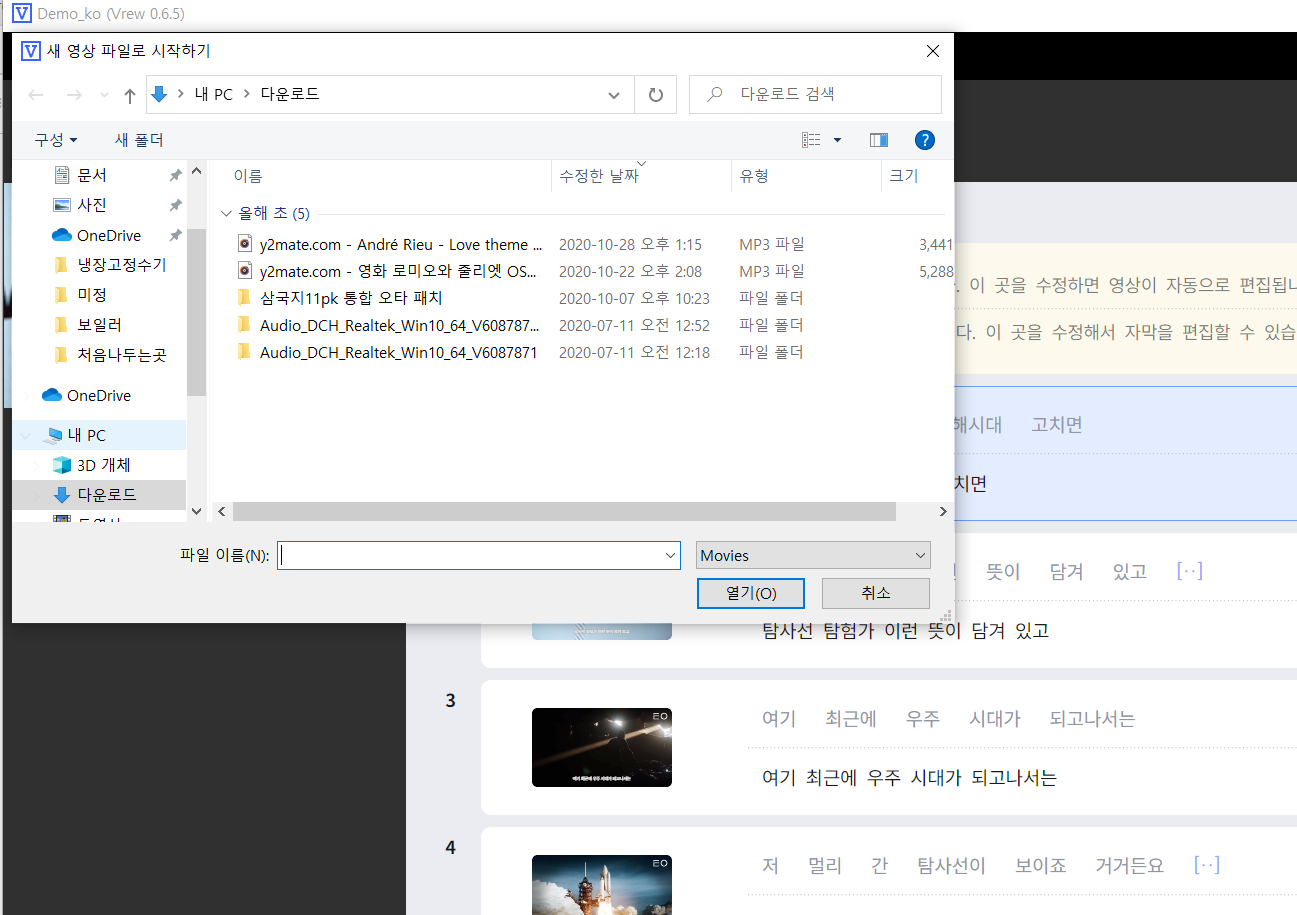The width and height of the screenshot is (1297, 915).
Task: Open the 냉장고정수기 folder in sidebar
Action: pyautogui.click(x=121, y=265)
